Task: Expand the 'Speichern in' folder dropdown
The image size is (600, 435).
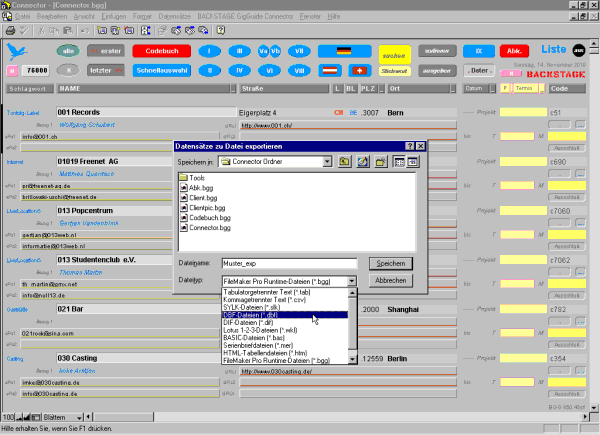Action: tap(325, 160)
